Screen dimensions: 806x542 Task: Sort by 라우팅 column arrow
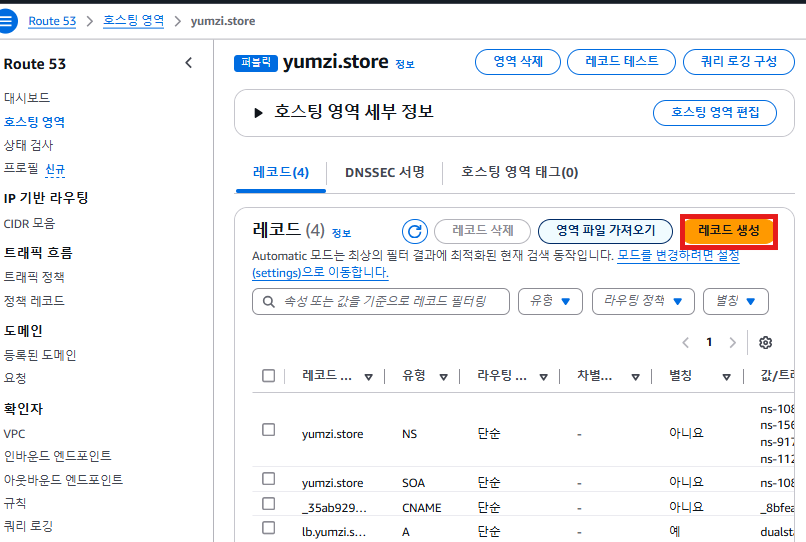coord(543,377)
